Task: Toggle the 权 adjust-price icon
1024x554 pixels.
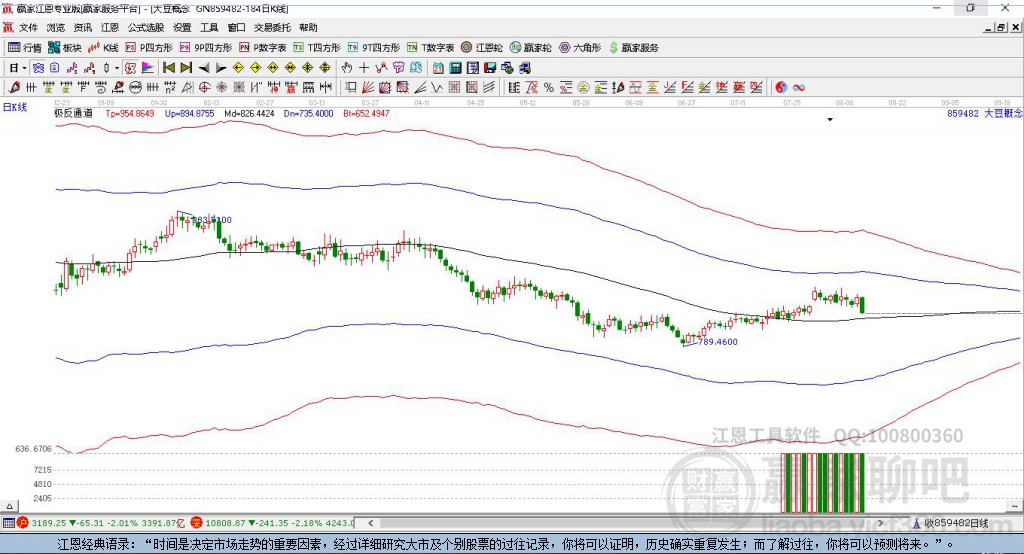Action: click(x=130, y=68)
